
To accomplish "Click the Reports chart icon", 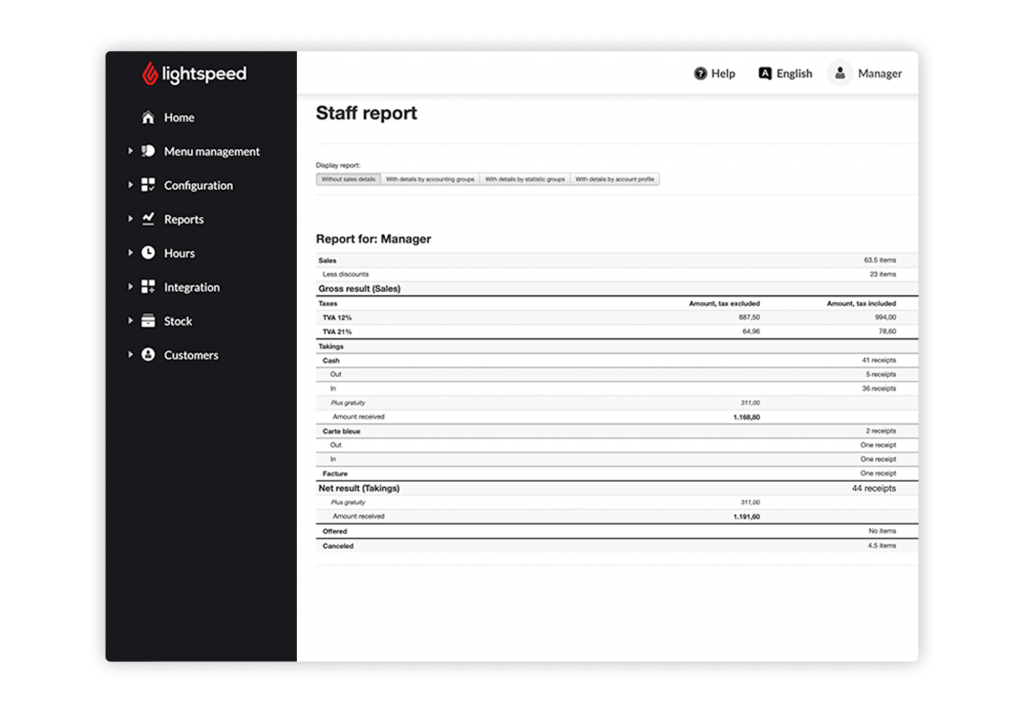I will (x=147, y=219).
